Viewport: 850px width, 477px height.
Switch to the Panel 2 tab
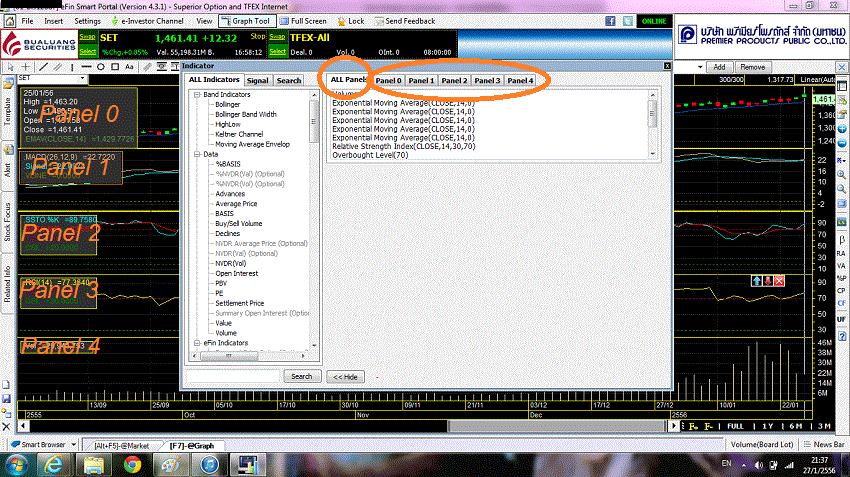point(454,80)
